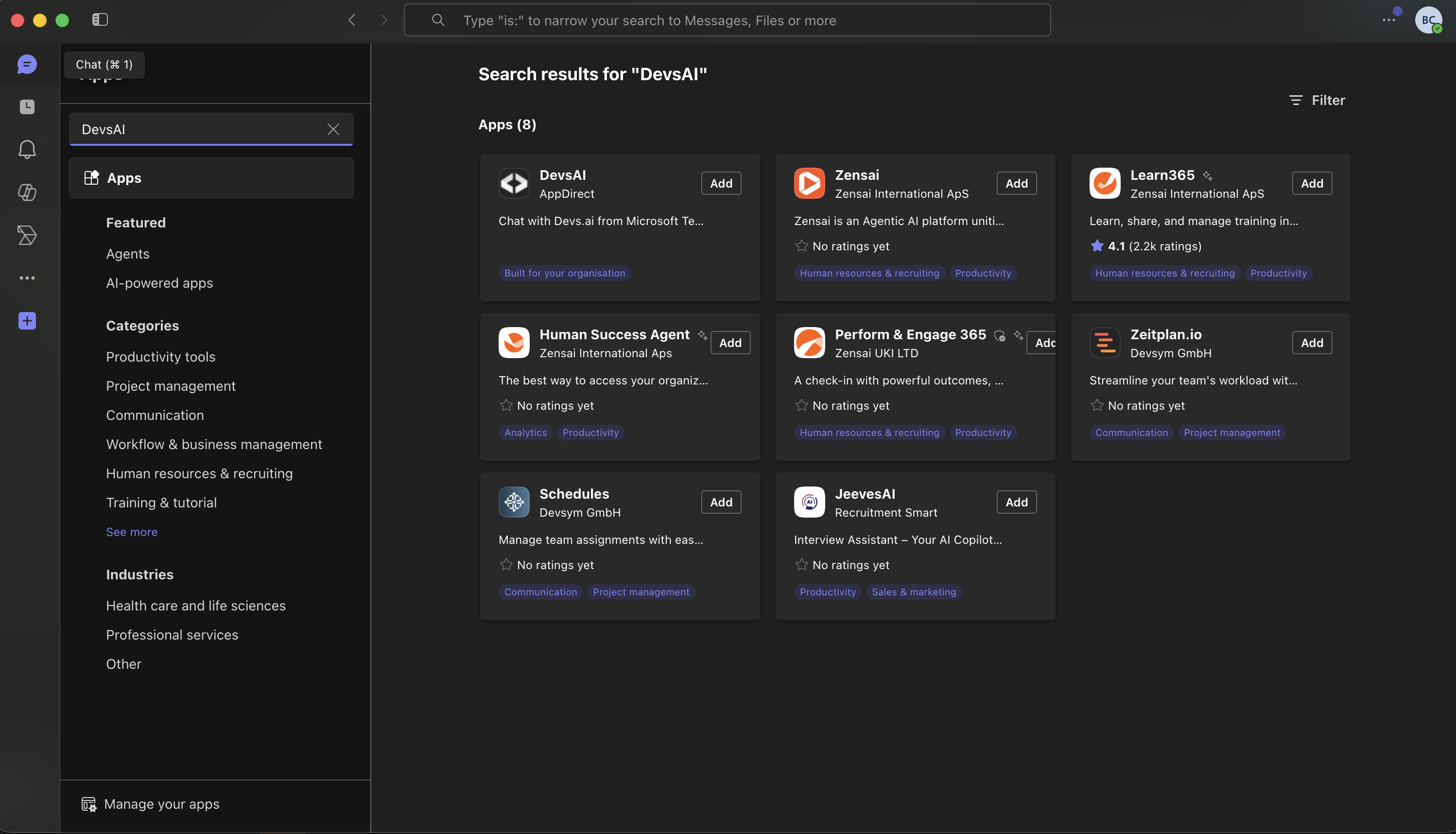
Task: Click the Project management tag on Zeitplan.io
Action: click(x=1232, y=433)
